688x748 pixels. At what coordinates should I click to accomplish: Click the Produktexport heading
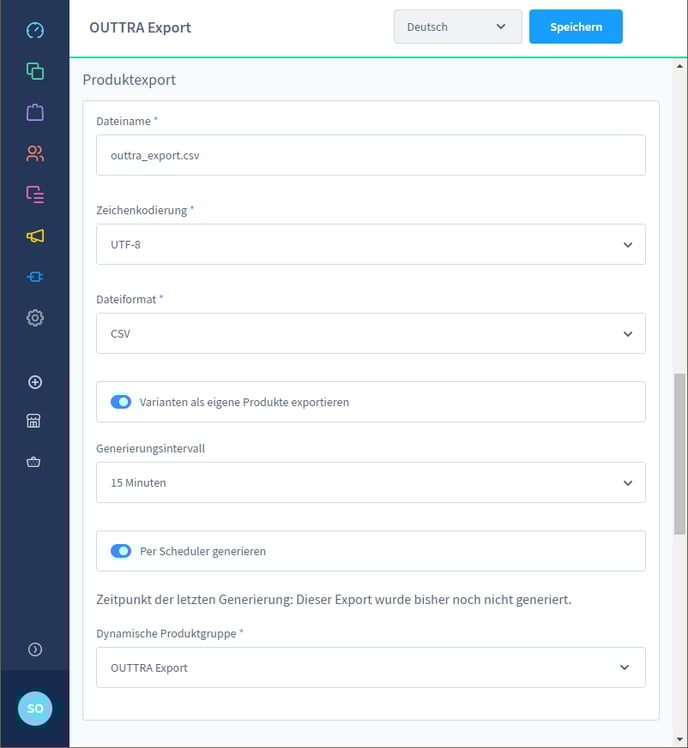tap(129, 80)
